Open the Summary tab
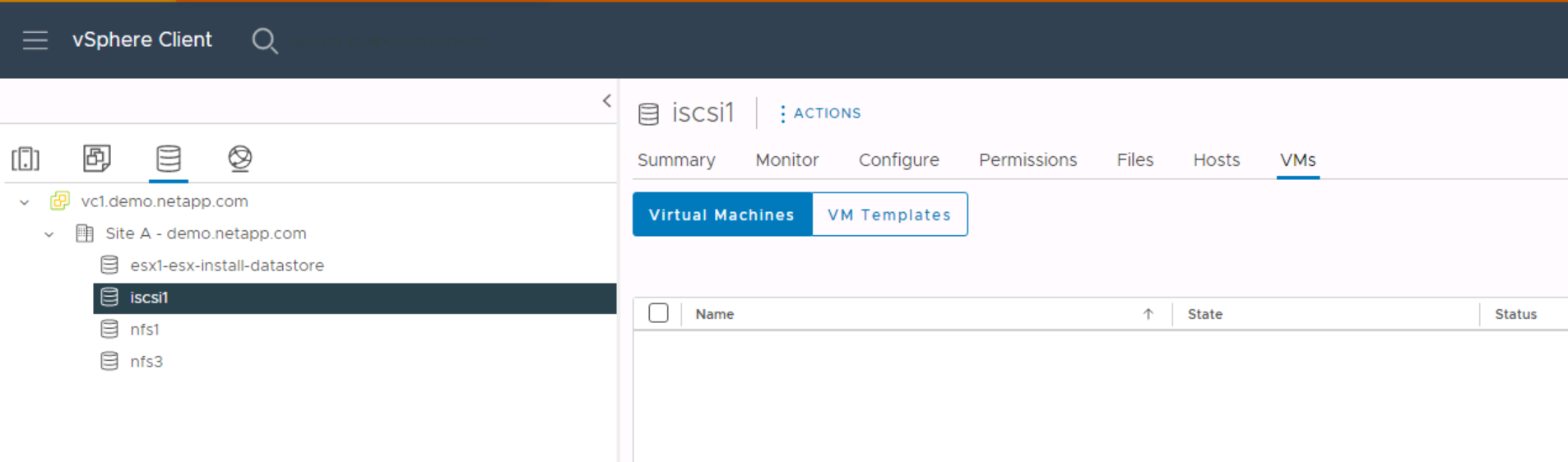Screen dimensions: 1568x462 coord(676,160)
